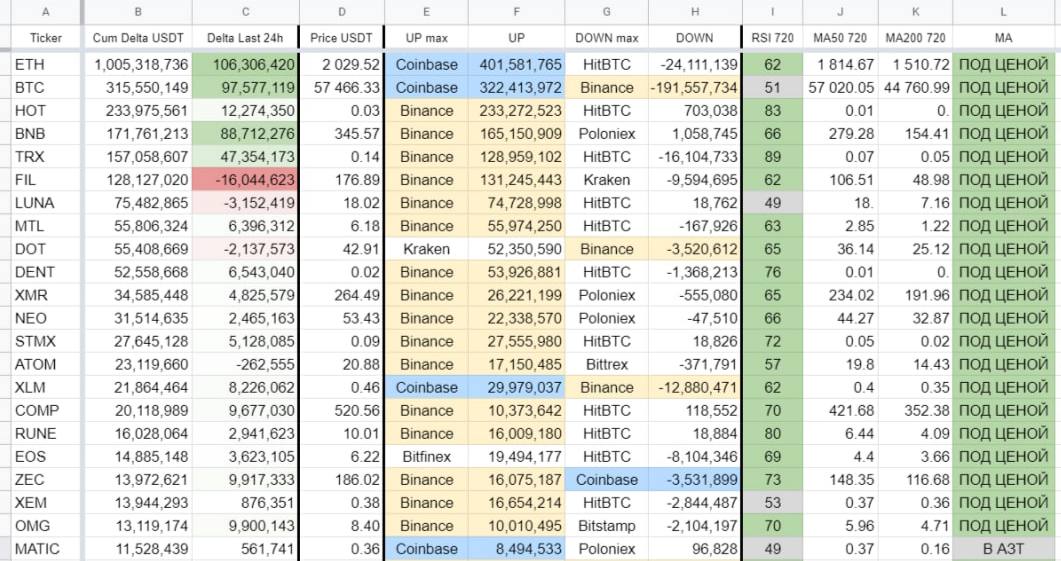Select the FIL ticker cell
The image size is (1061, 561).
pyautogui.click(x=45, y=180)
